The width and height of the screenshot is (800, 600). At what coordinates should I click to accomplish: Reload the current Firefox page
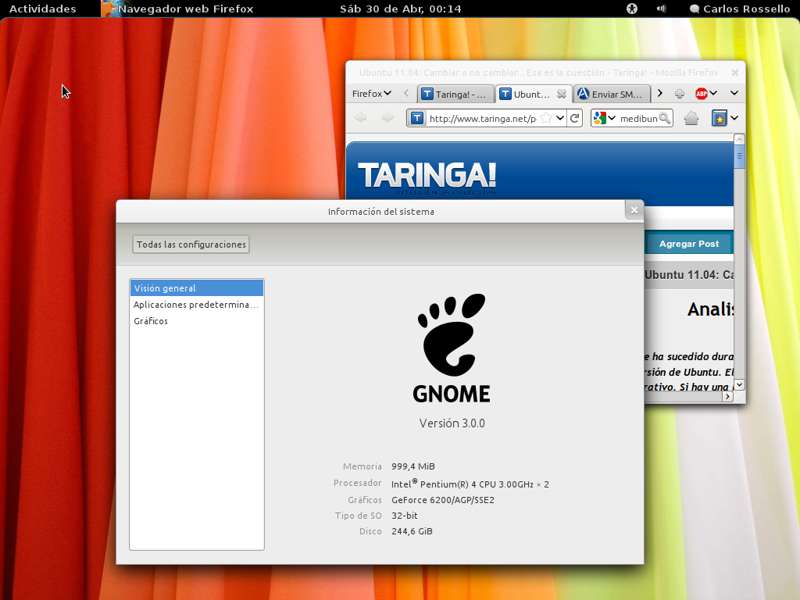pos(574,118)
